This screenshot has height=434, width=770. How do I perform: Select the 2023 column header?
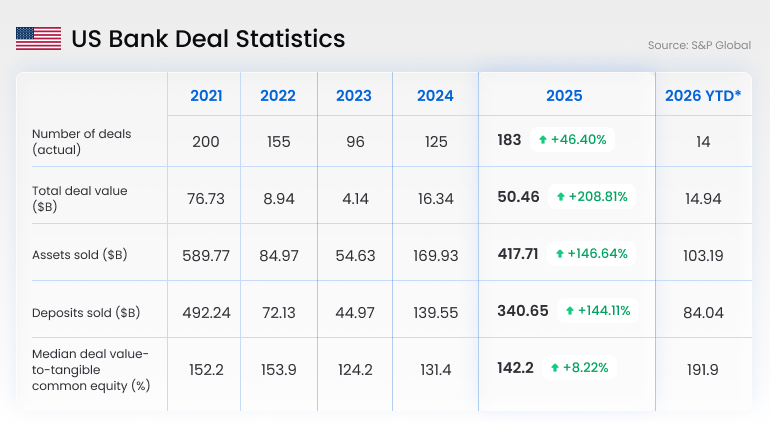354,96
